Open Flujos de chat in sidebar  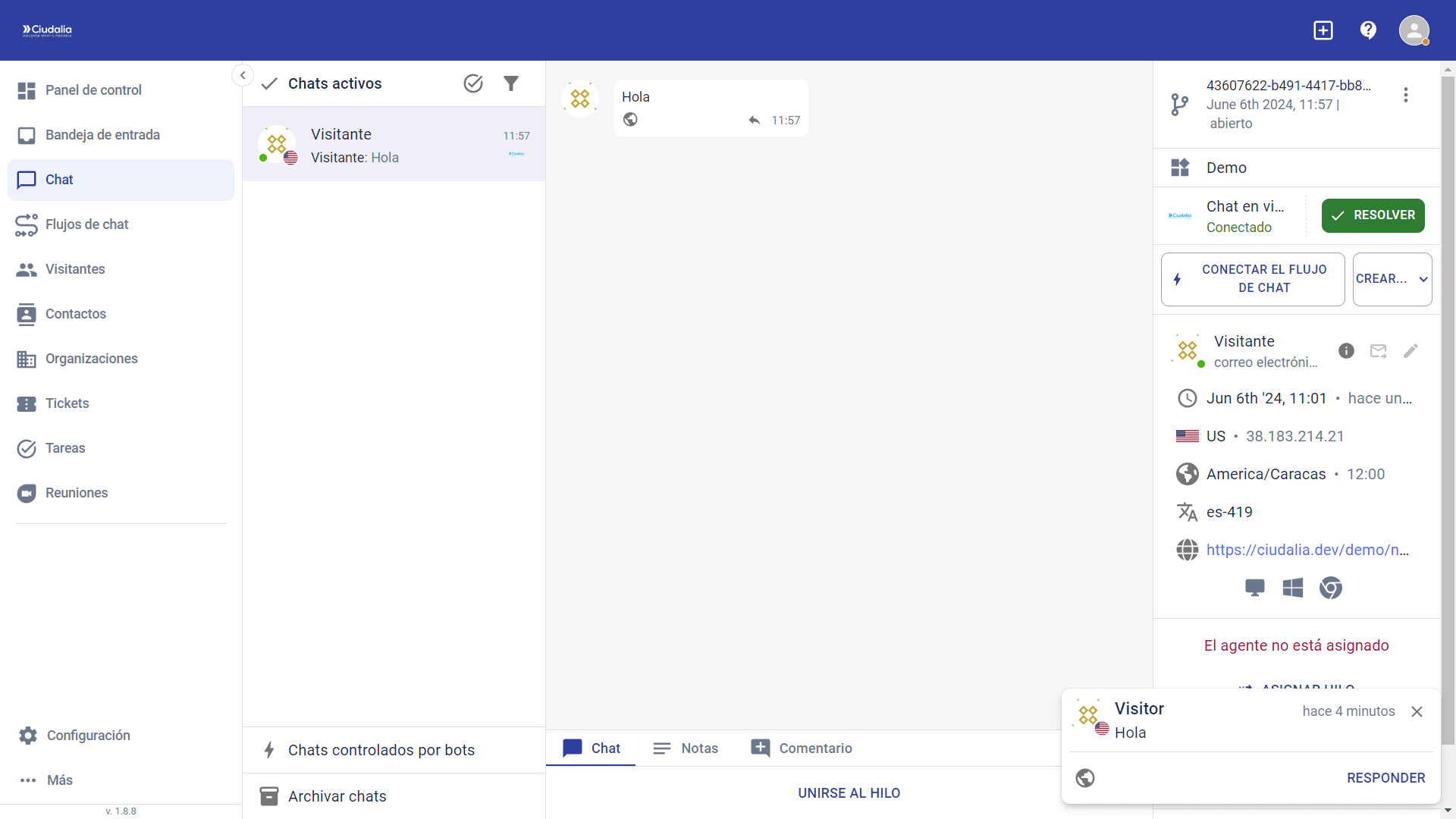click(x=87, y=224)
